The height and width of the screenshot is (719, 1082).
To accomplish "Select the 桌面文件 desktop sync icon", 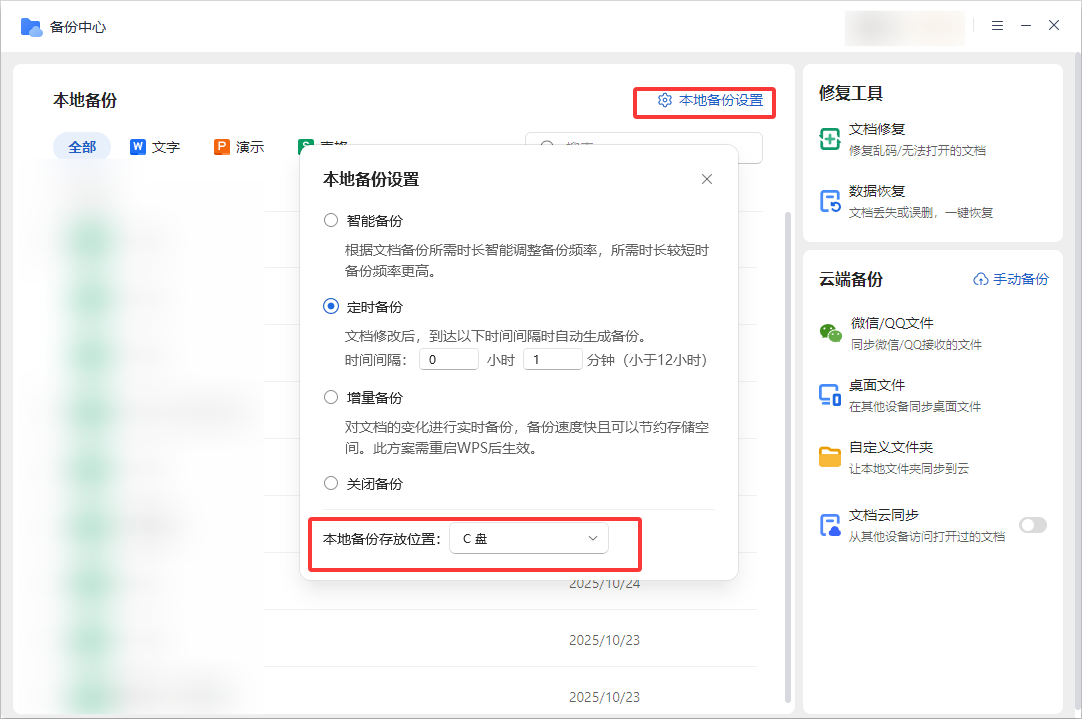I will 830,394.
